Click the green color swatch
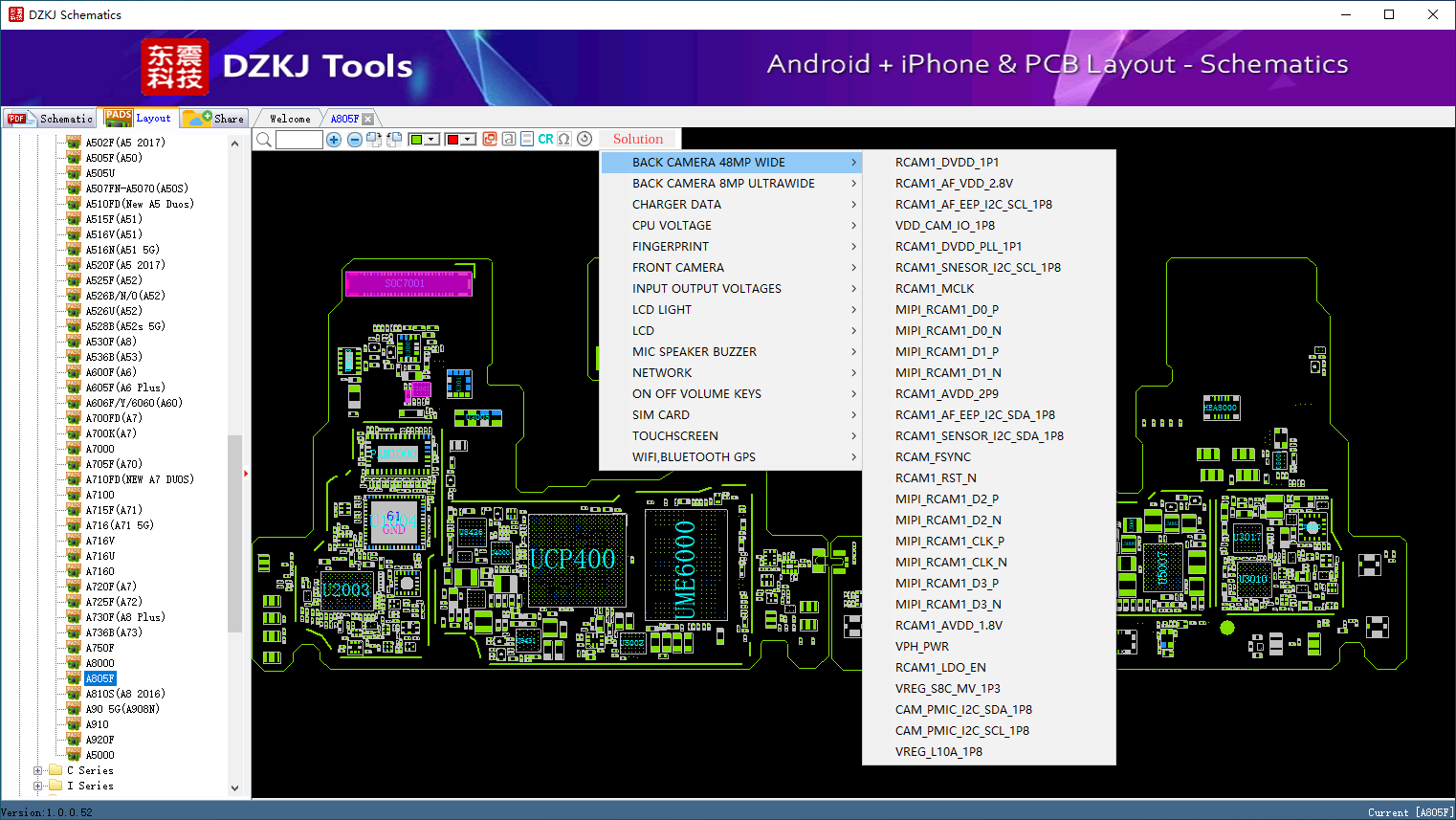The image size is (1456, 820). 416,140
